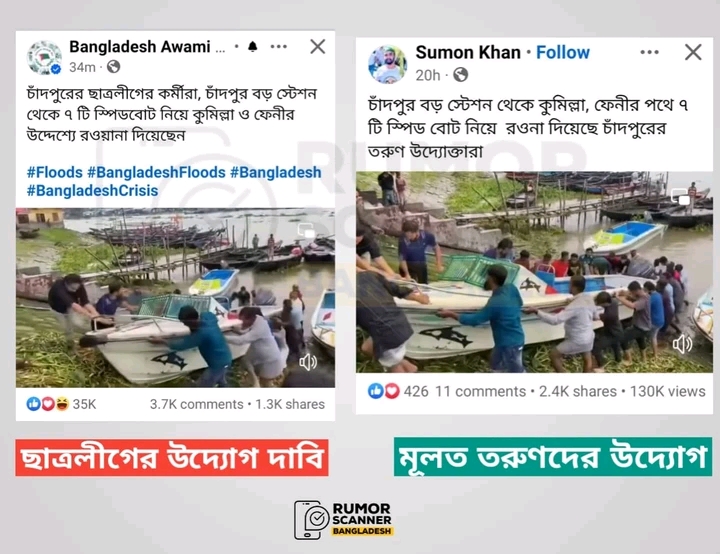The width and height of the screenshot is (720, 554).
Task: Play Sumon Khan's speedboat video
Action: click(x=534, y=272)
